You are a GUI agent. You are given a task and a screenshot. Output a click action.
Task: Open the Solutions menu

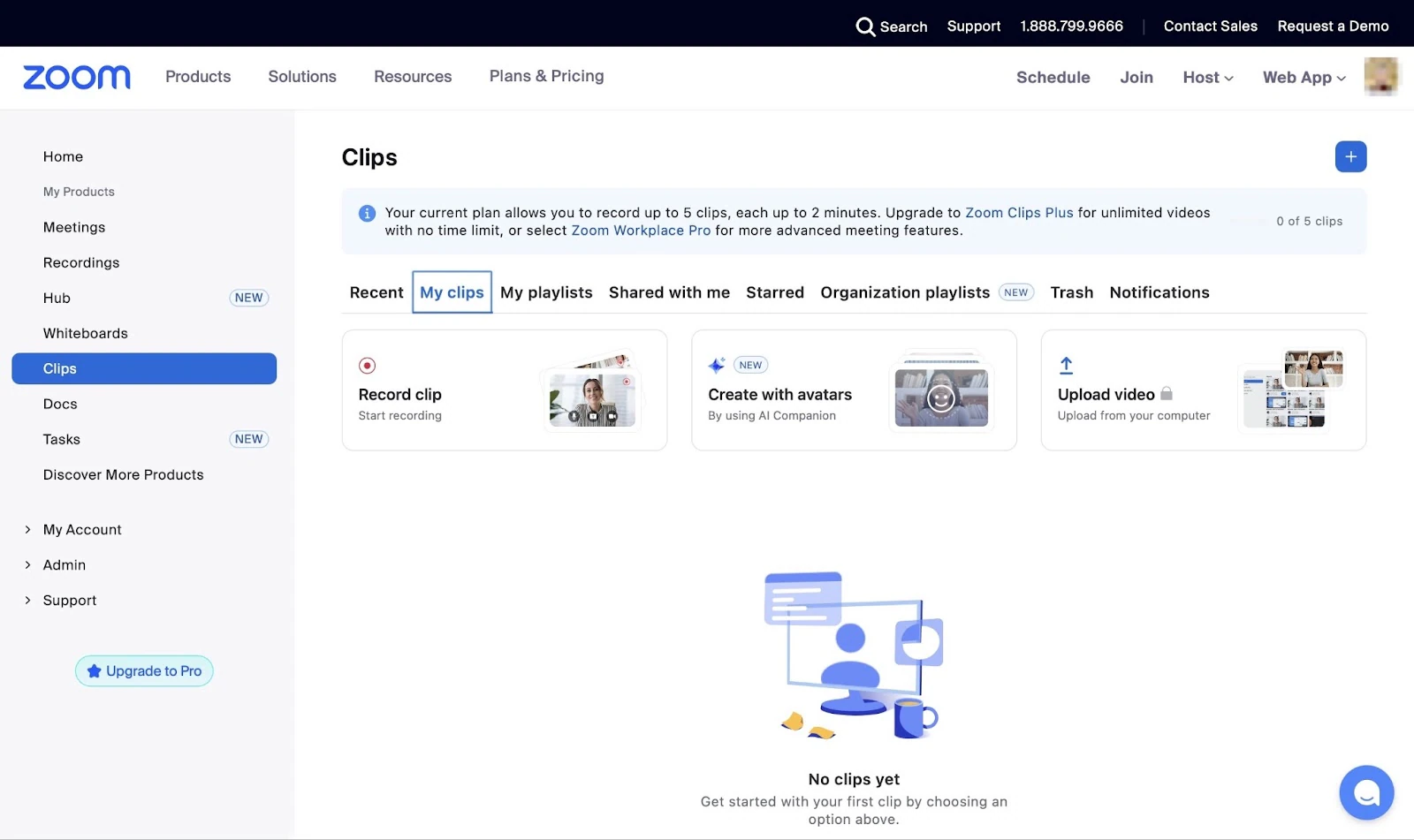click(302, 77)
